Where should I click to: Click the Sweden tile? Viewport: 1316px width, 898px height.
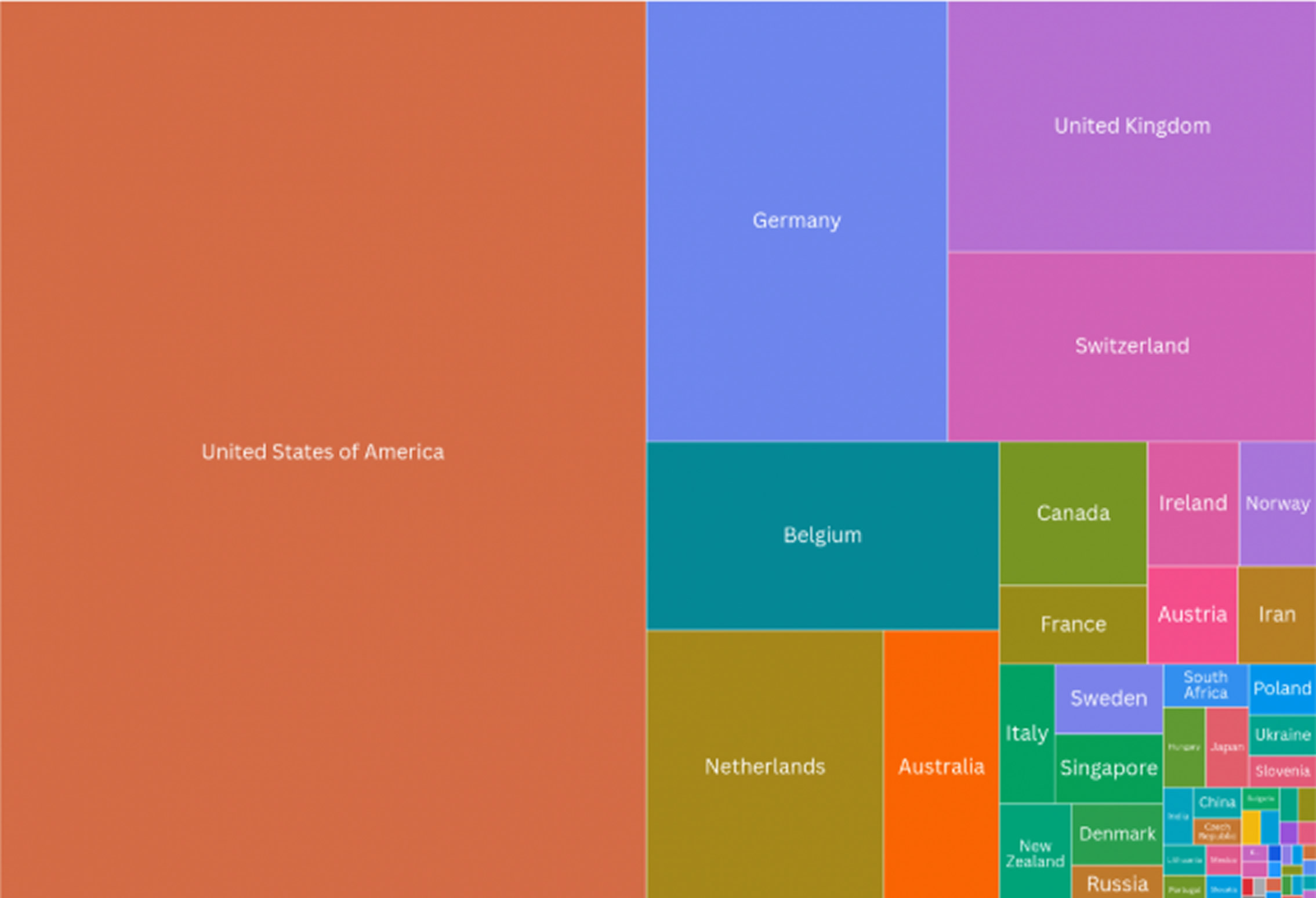pos(1108,698)
